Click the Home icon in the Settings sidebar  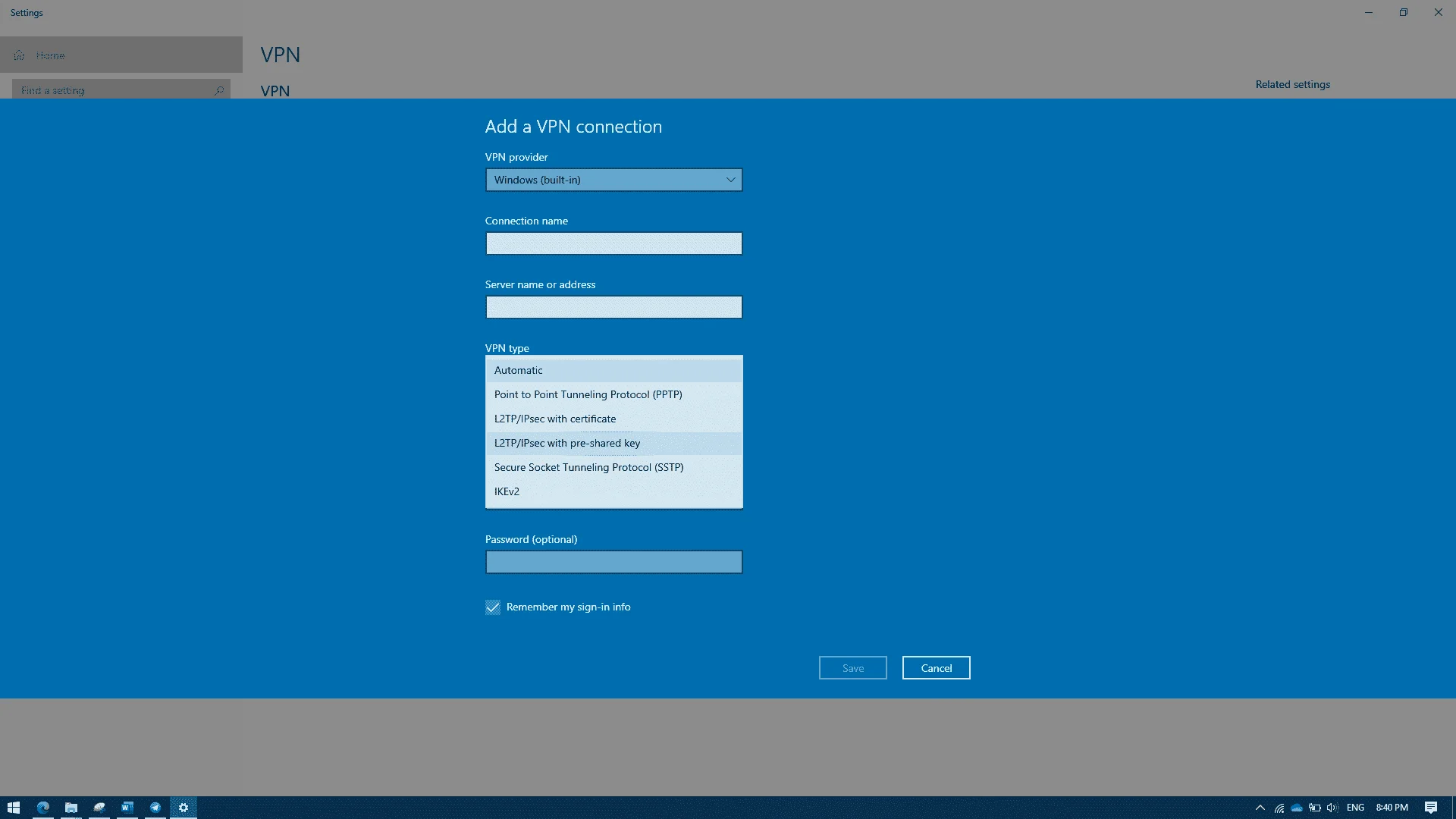click(x=19, y=55)
